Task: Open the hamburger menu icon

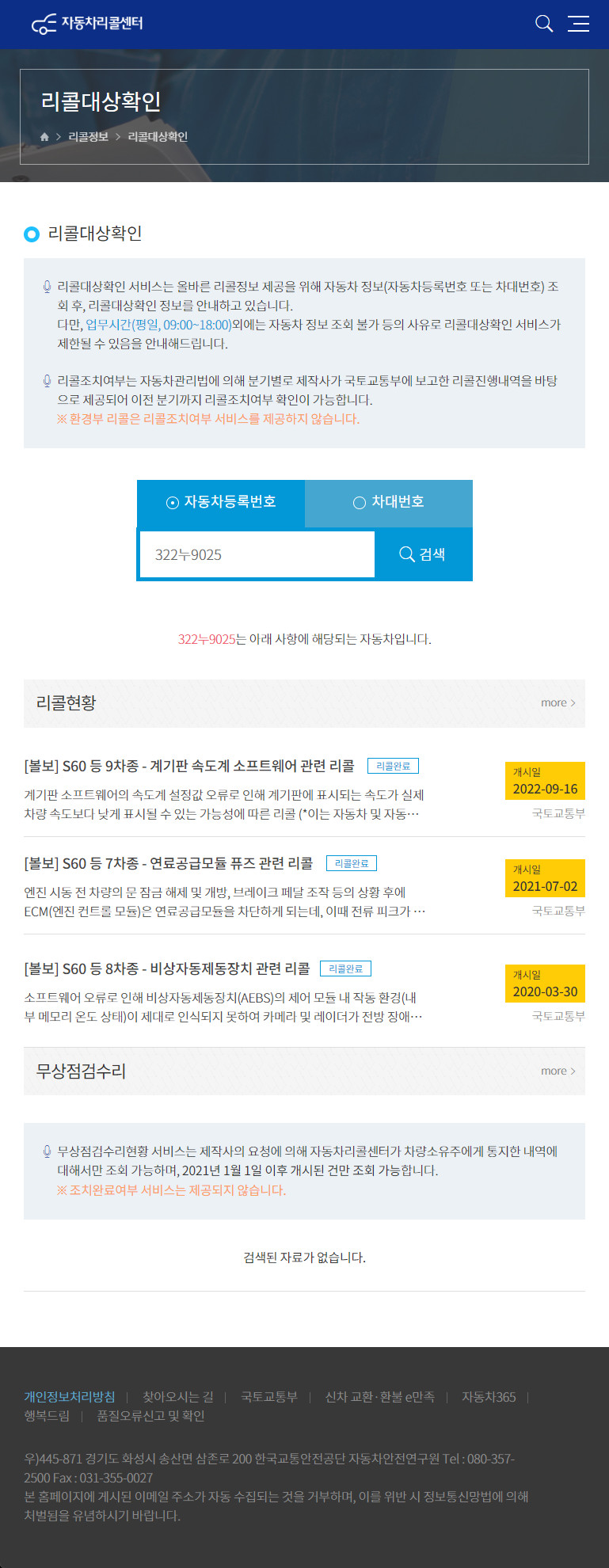Action: click(578, 24)
